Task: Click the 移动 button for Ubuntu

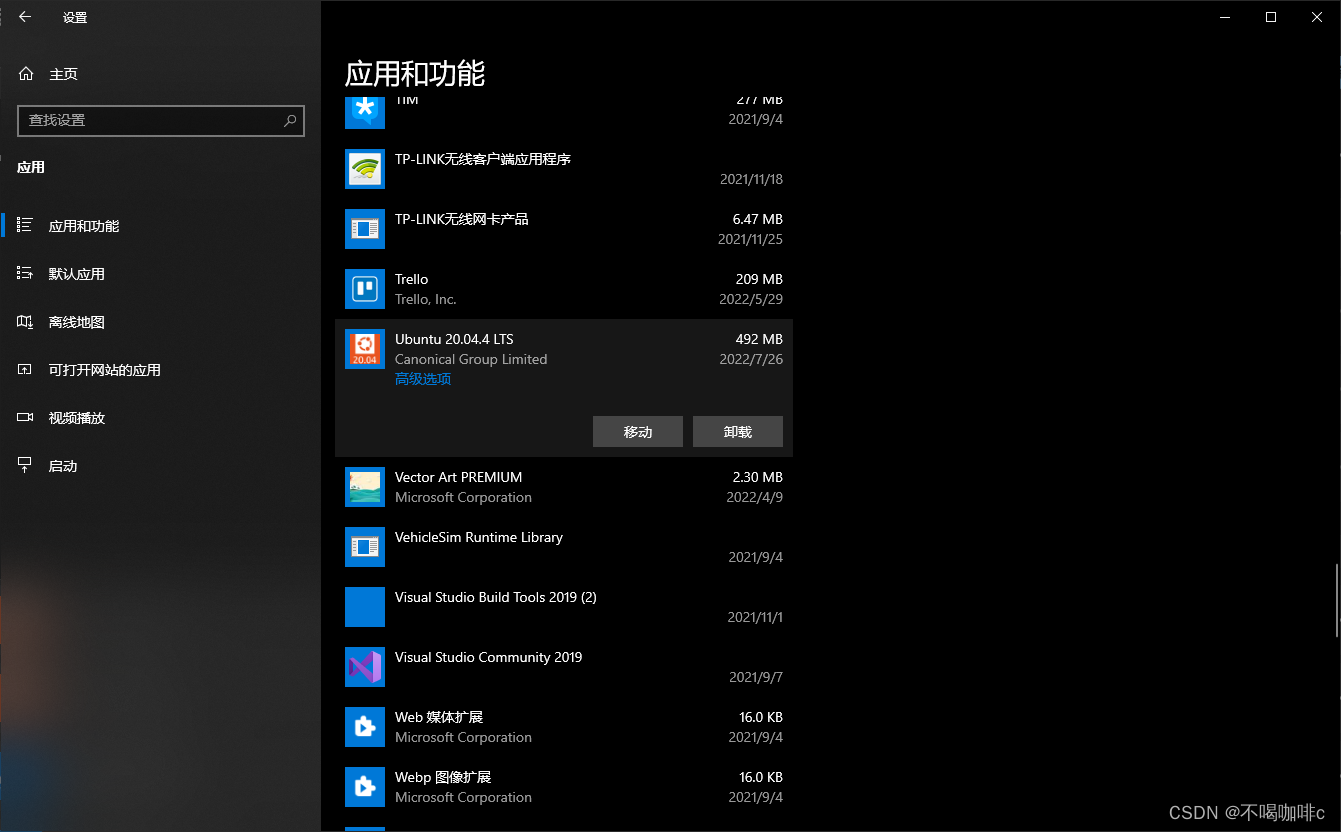Action: [x=638, y=432]
